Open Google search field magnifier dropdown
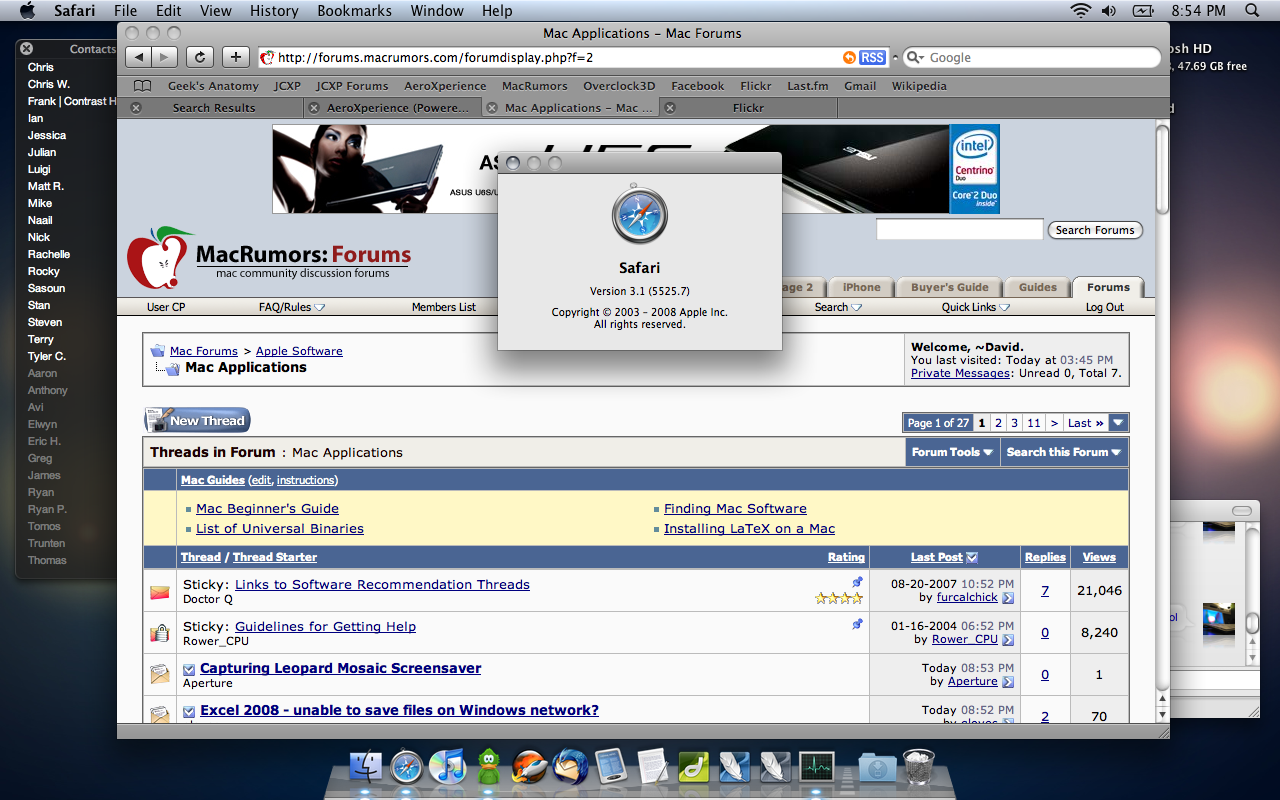Viewport: 1280px width, 800px height. click(x=914, y=58)
